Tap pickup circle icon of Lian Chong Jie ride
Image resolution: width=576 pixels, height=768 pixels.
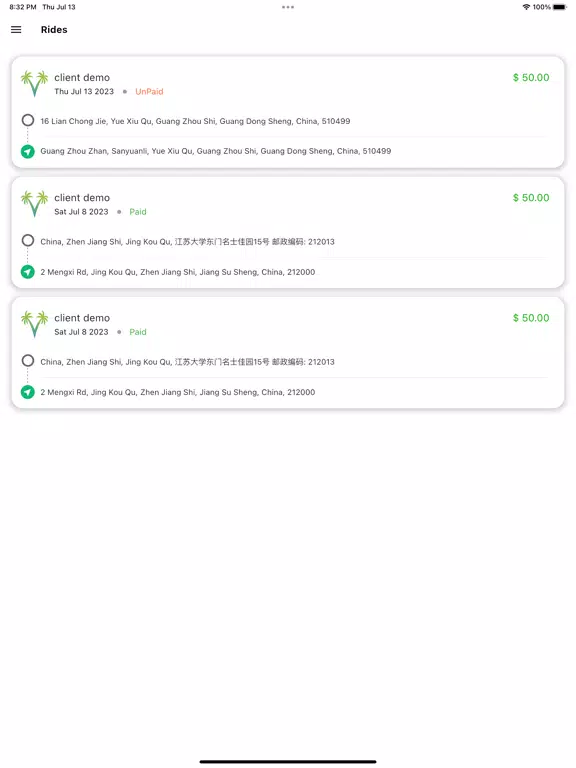[28, 120]
